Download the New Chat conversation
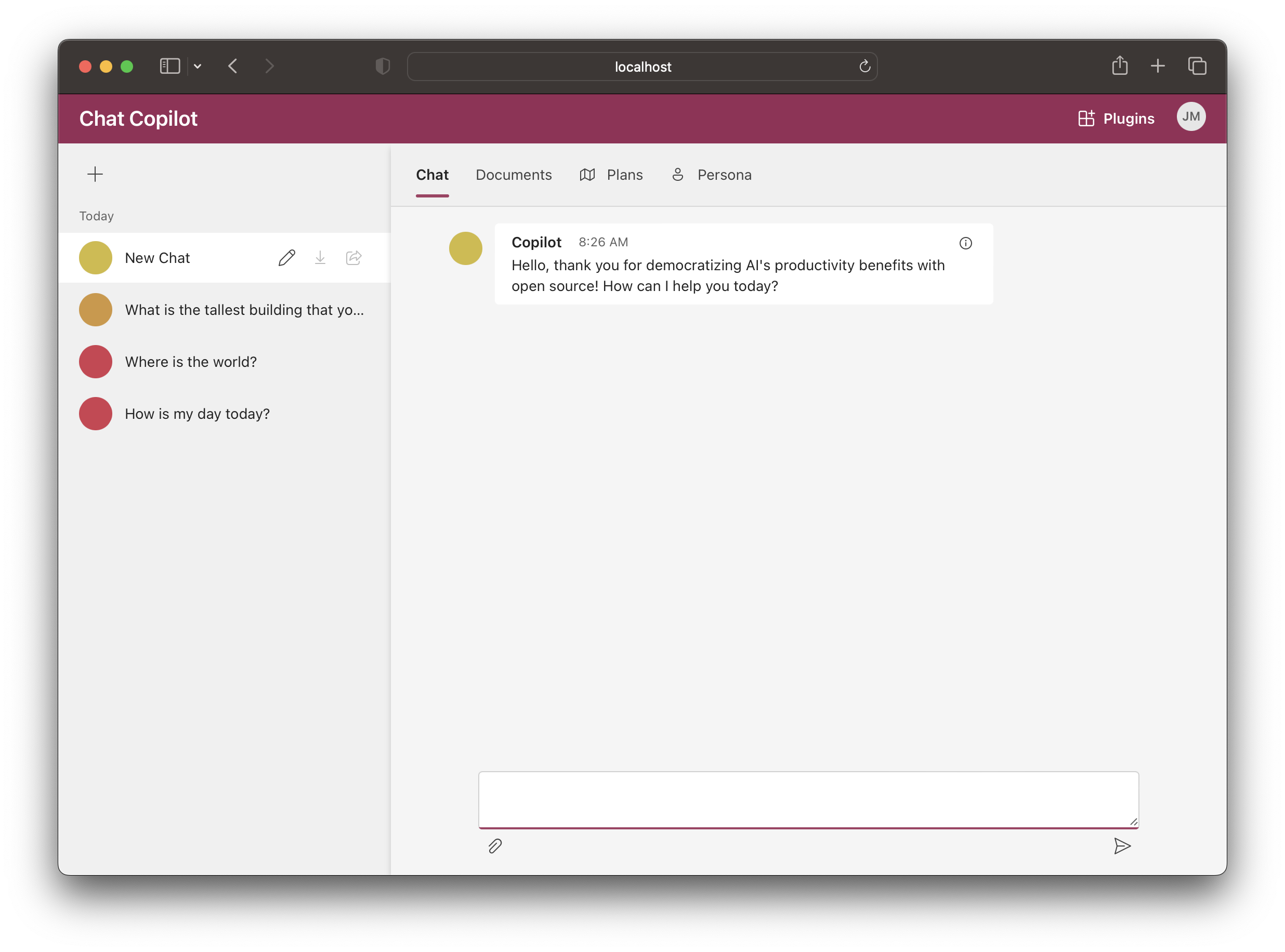This screenshot has width=1285, height=952. pos(320,258)
